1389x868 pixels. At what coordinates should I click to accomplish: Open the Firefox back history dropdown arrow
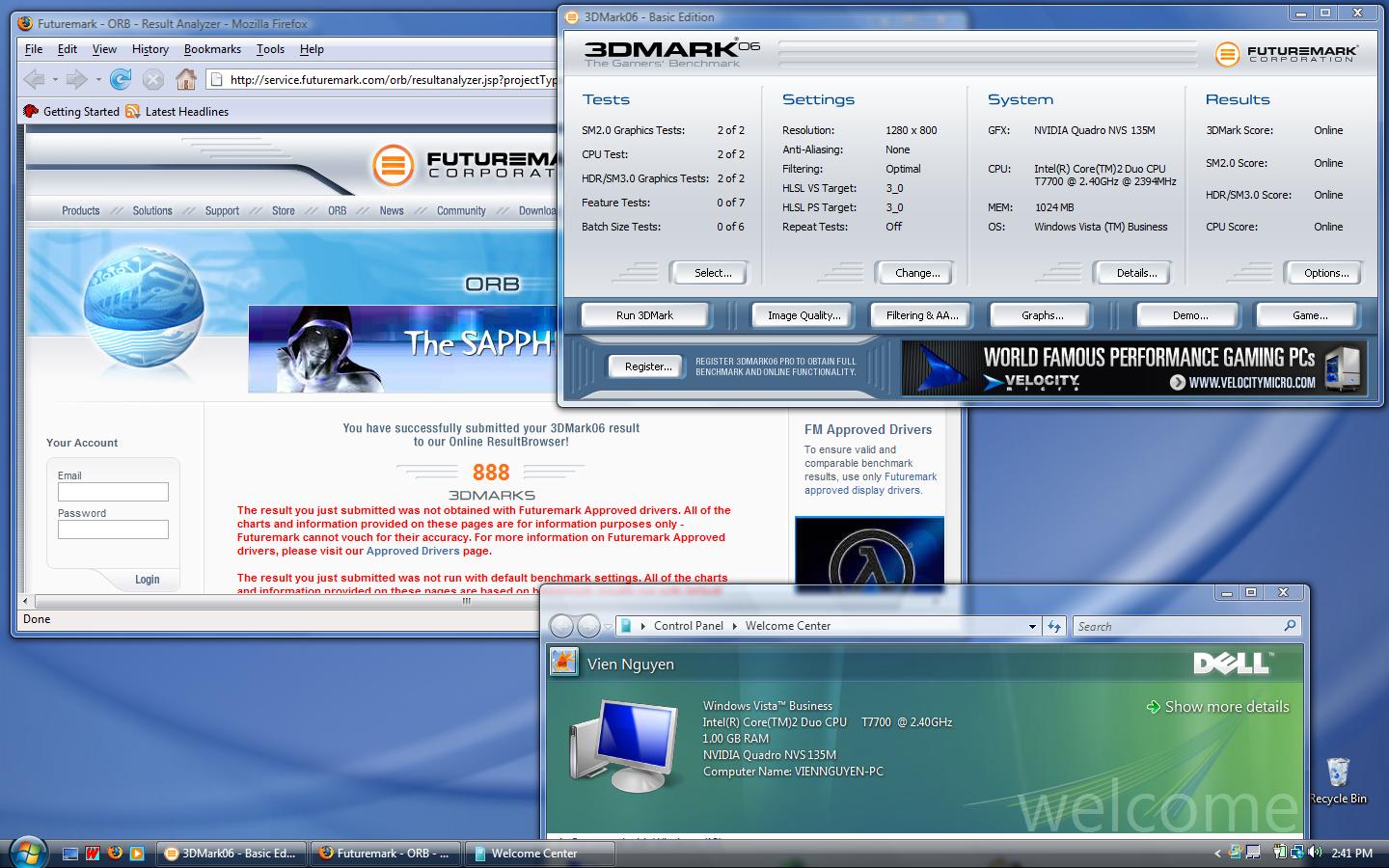click(x=55, y=79)
